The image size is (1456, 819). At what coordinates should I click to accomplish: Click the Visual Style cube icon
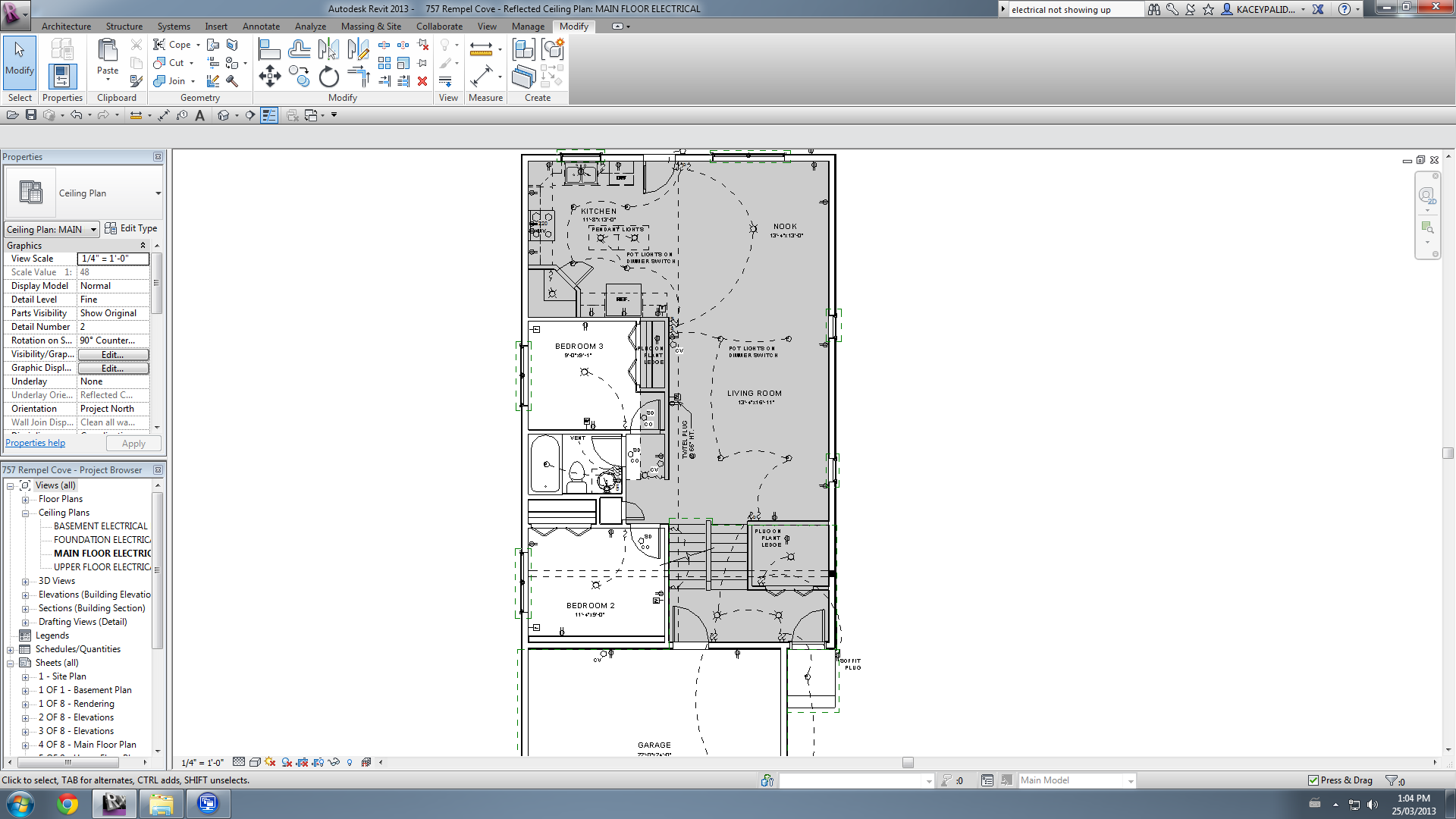pyautogui.click(x=255, y=762)
